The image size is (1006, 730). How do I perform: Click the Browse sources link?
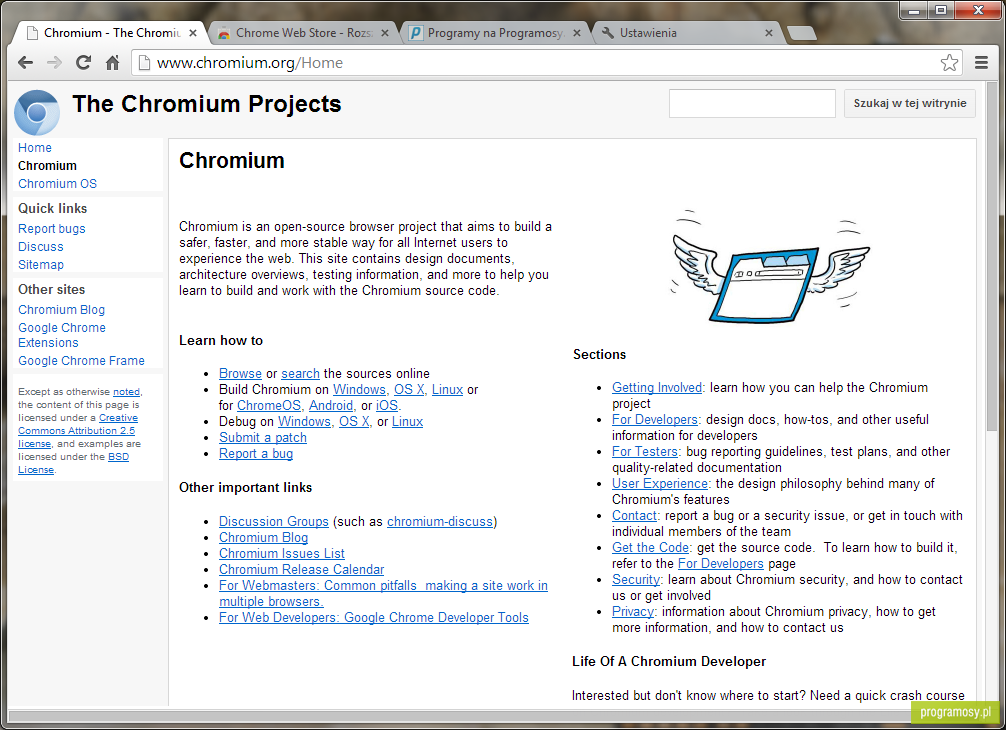click(240, 373)
